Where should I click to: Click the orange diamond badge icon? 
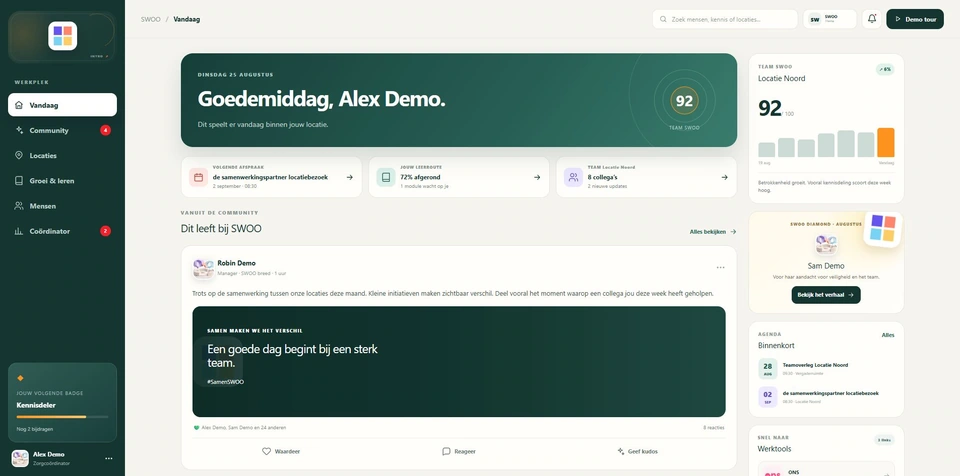[x=20, y=378]
